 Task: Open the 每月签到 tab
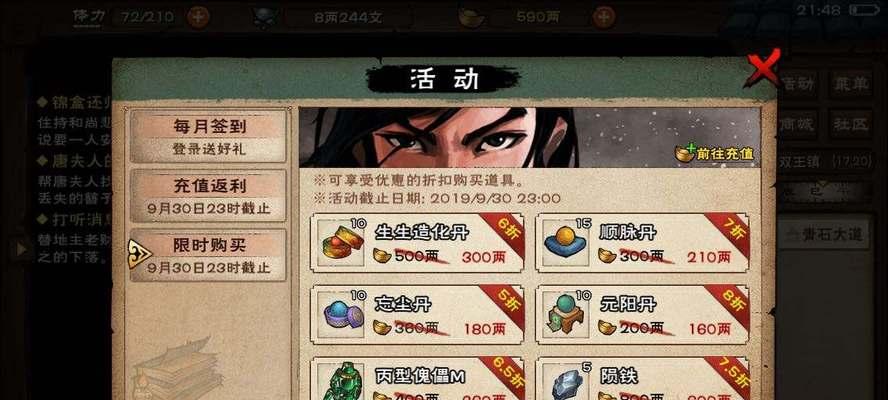209,137
